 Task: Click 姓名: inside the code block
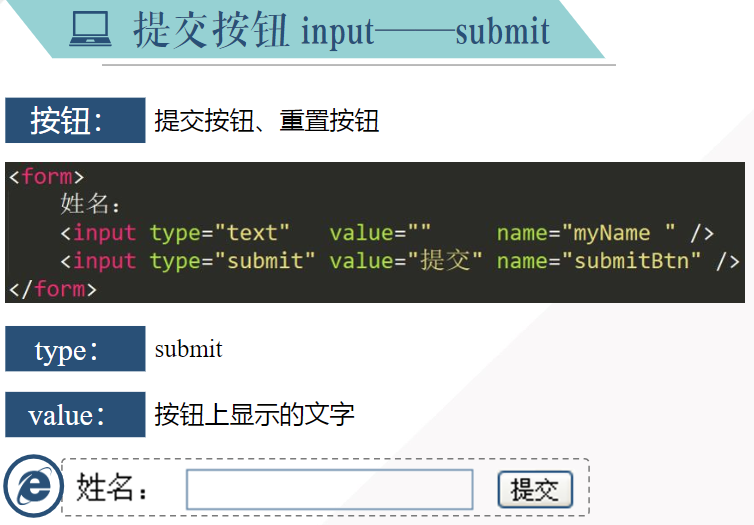coord(90,204)
